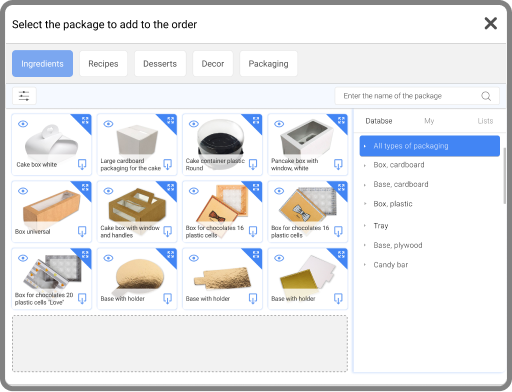Expand the Base, cardboard category arrow

tap(365, 185)
